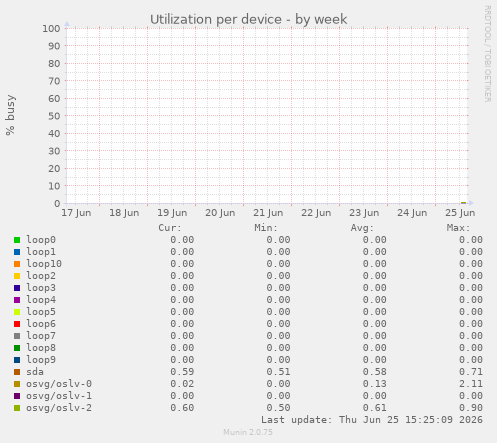Click osvg/oslv-0 current value 0.02

[x=182, y=384]
